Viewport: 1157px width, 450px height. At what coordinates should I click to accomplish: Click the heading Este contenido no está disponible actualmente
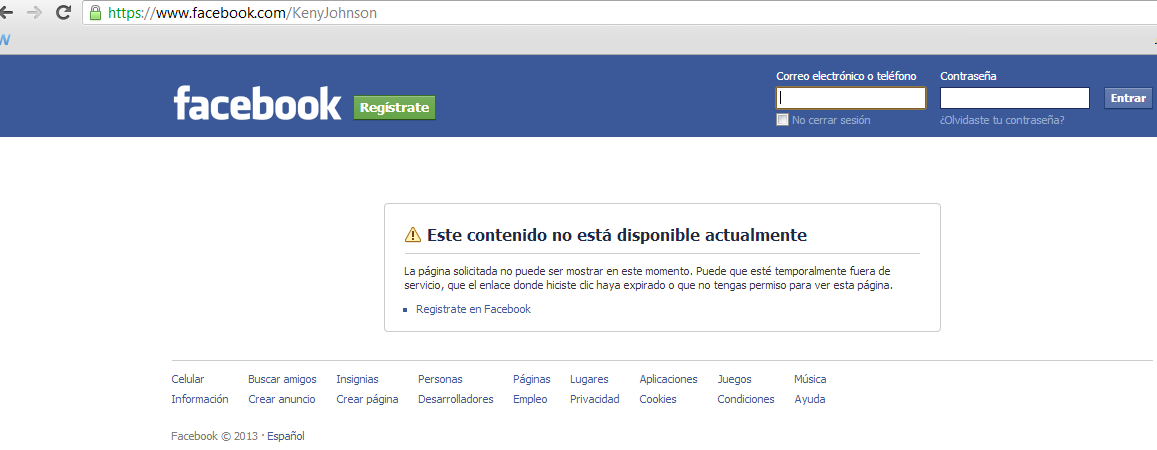point(617,235)
